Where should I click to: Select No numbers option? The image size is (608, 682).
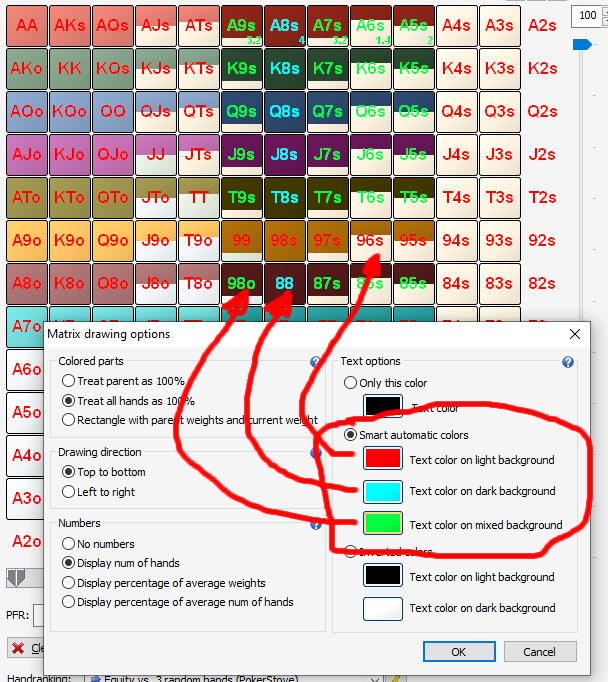click(98, 544)
